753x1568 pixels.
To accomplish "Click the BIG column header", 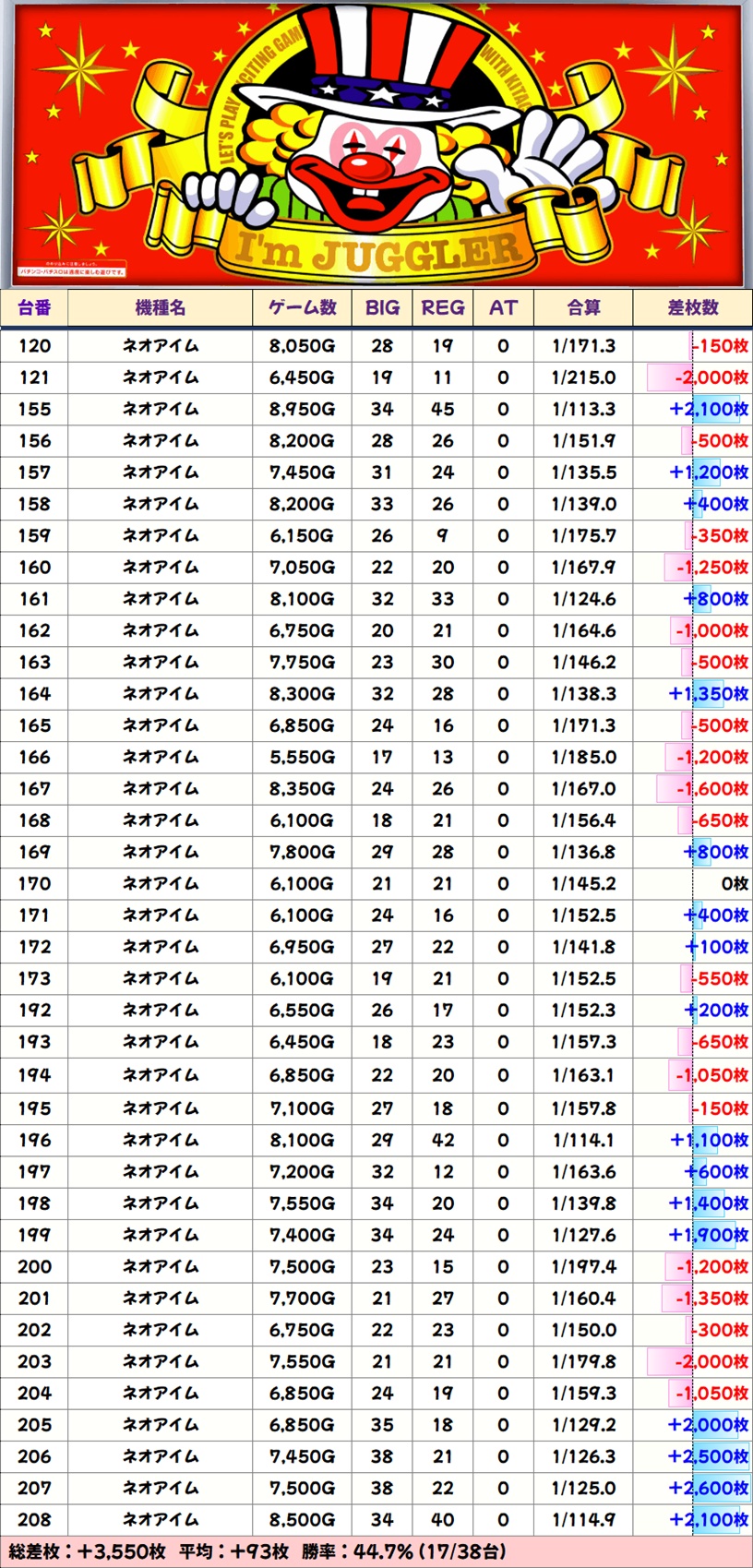I will [x=382, y=308].
